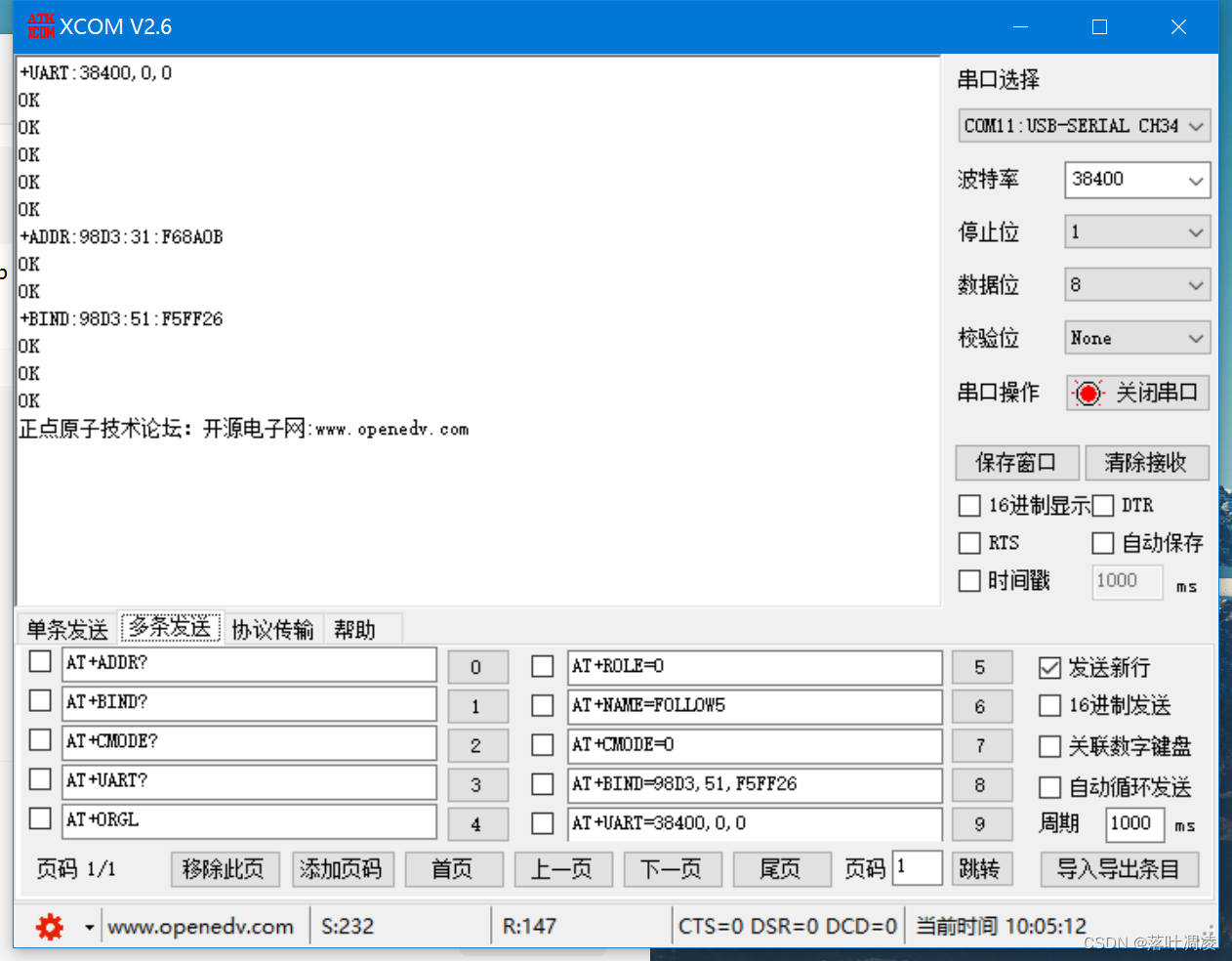Switch to the 单条发送 tab
The width and height of the screenshot is (1232, 961).
tap(67, 630)
